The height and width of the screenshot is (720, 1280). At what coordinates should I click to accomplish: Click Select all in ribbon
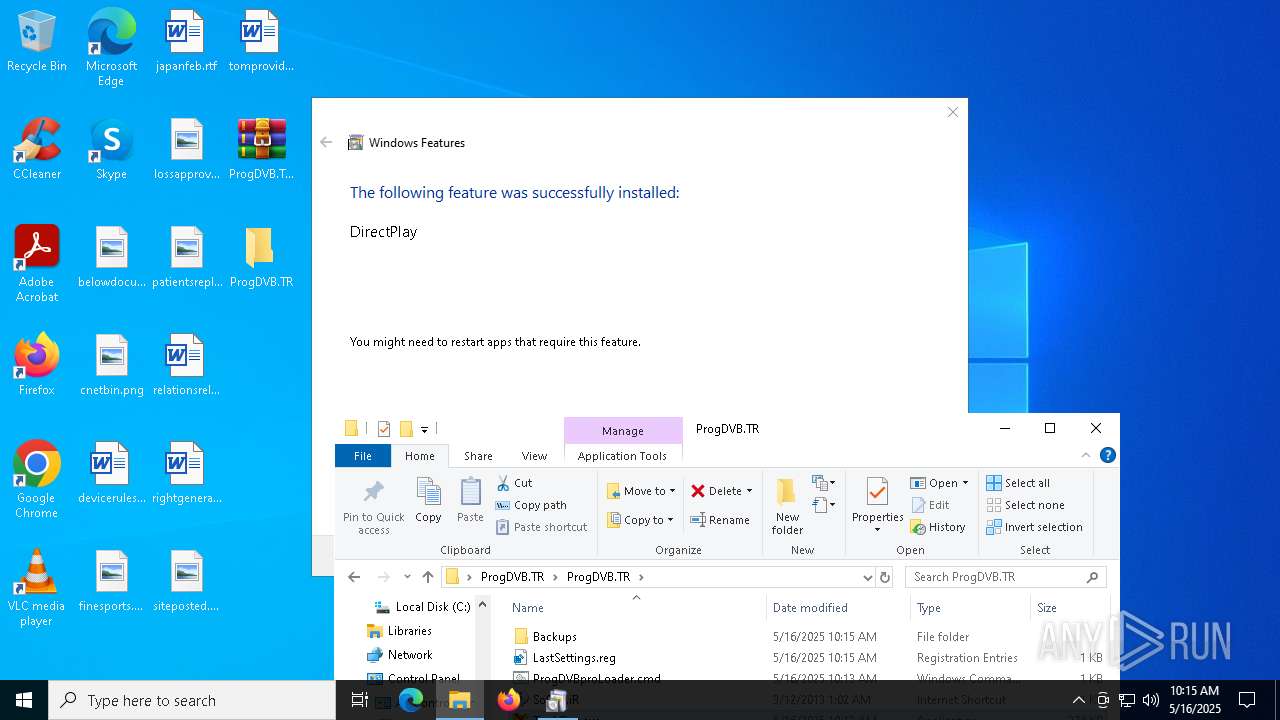click(x=1018, y=483)
